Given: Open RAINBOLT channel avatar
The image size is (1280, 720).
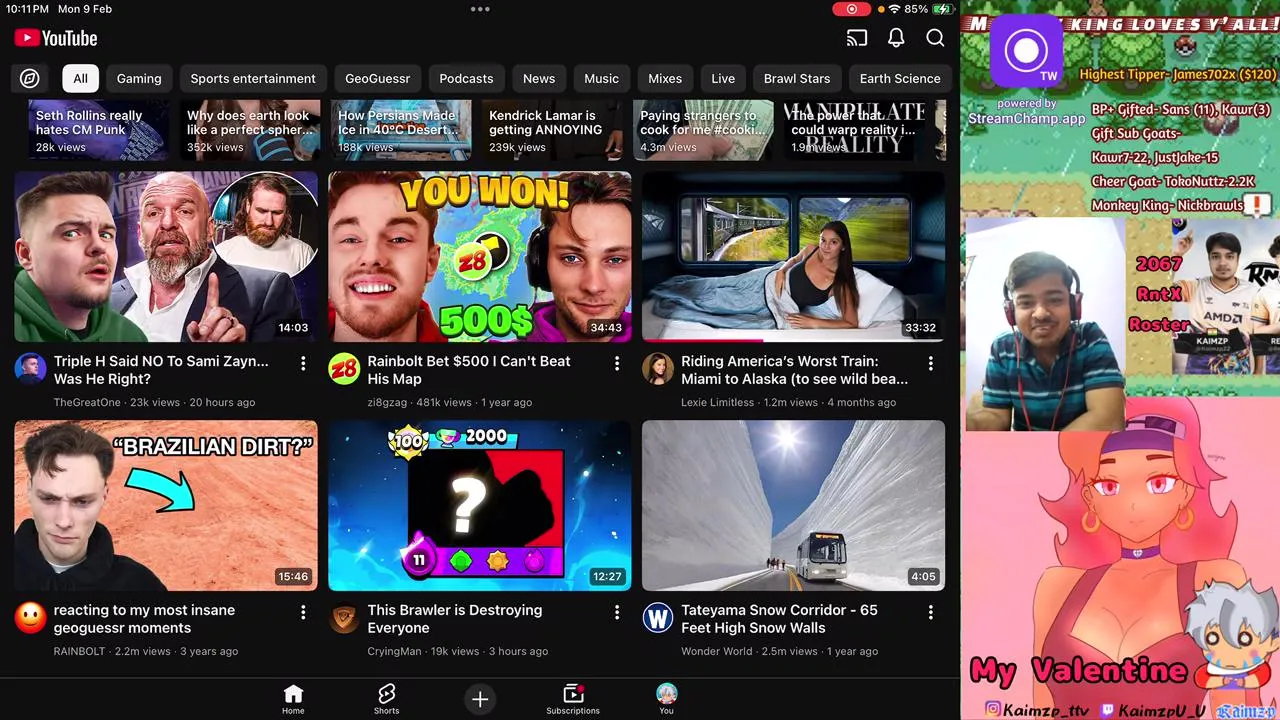Looking at the screenshot, I should (30, 618).
